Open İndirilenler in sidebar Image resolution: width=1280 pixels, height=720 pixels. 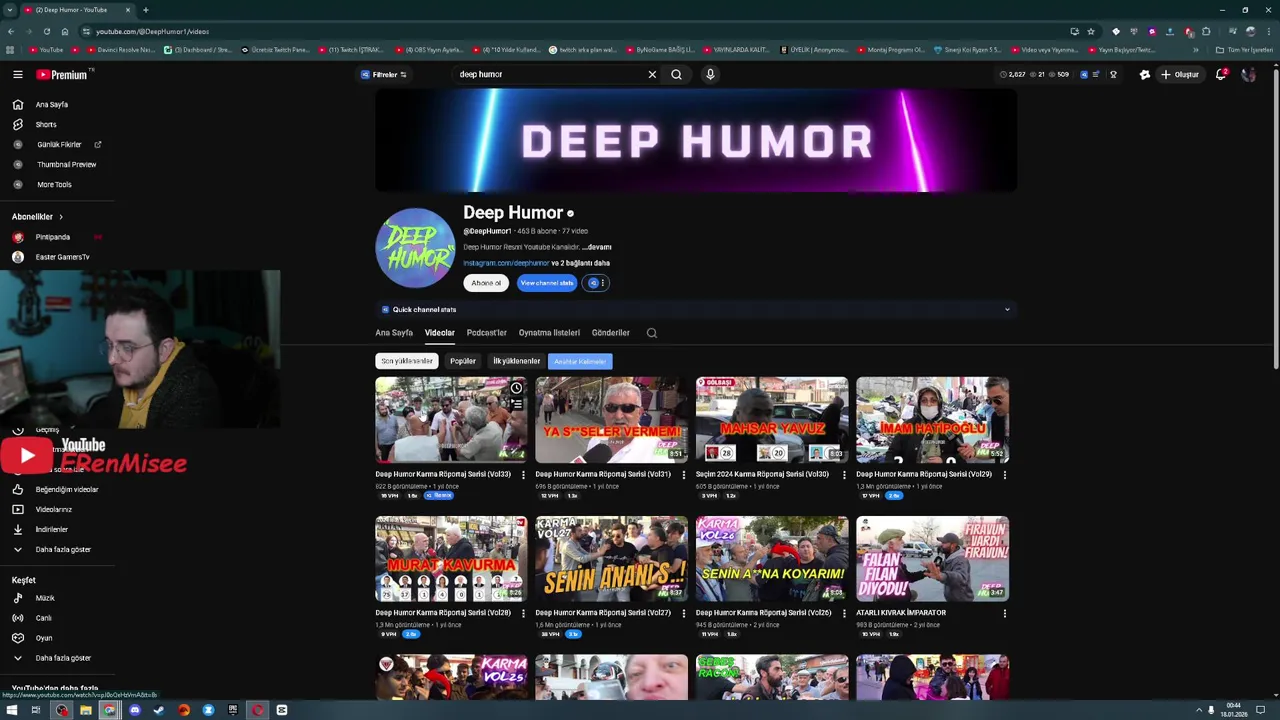click(x=51, y=529)
